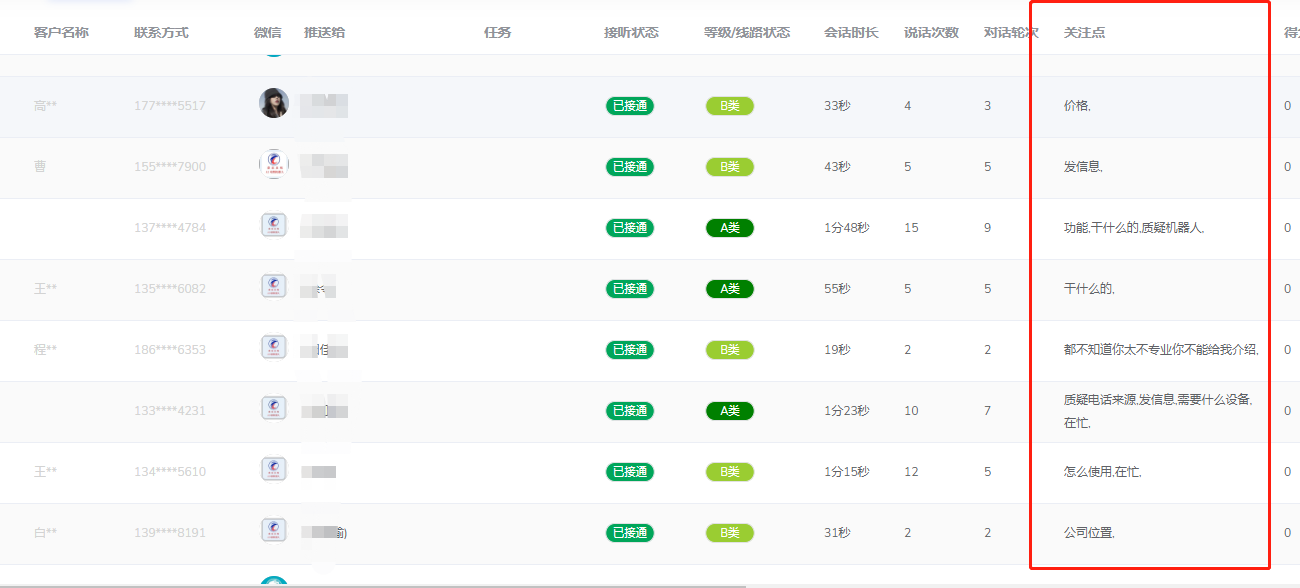Select customer name 程**

pyautogui.click(x=45, y=350)
